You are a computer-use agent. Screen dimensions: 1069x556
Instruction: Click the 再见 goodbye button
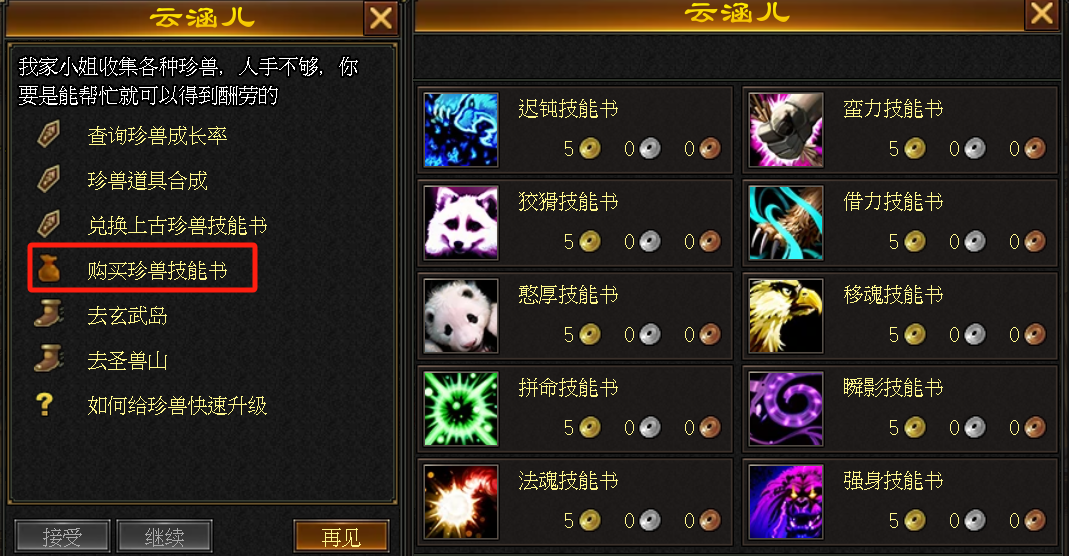pyautogui.click(x=341, y=537)
